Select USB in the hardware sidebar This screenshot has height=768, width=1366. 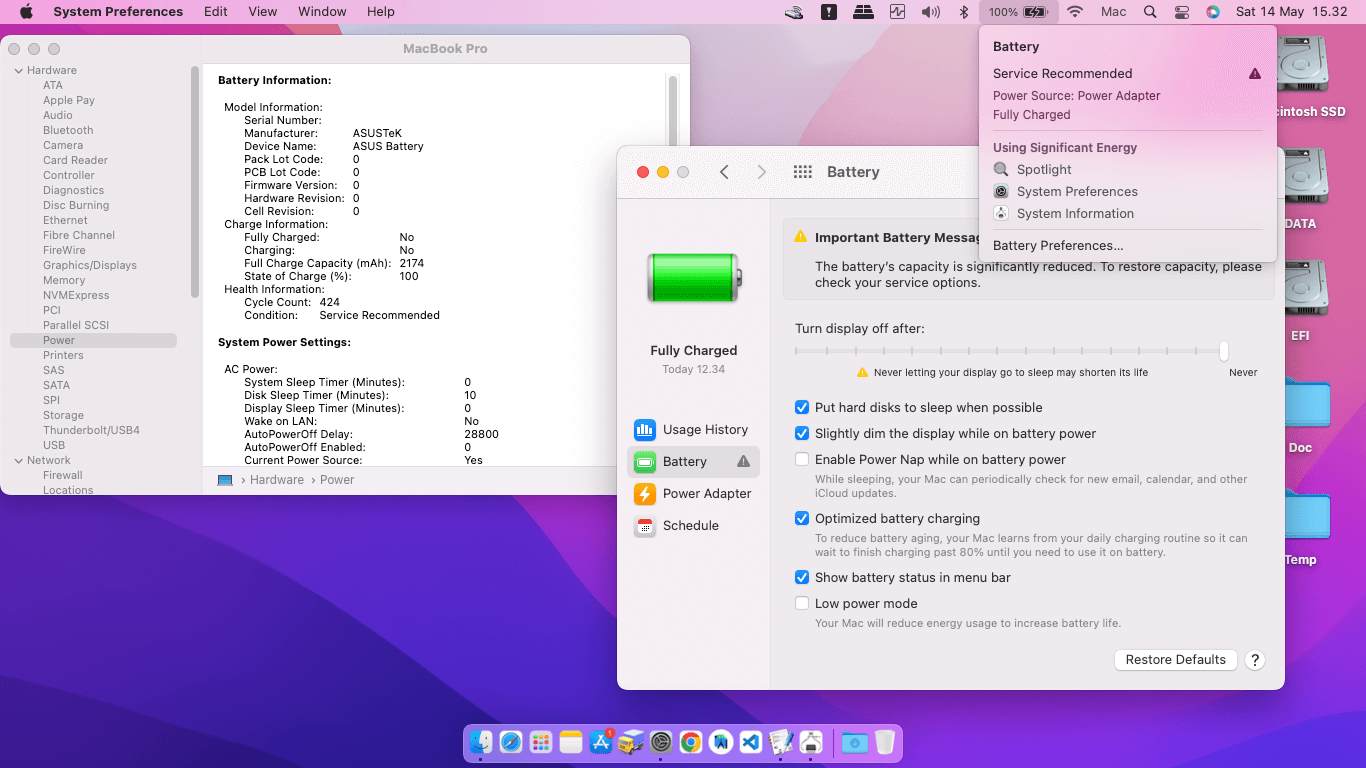[x=54, y=446]
